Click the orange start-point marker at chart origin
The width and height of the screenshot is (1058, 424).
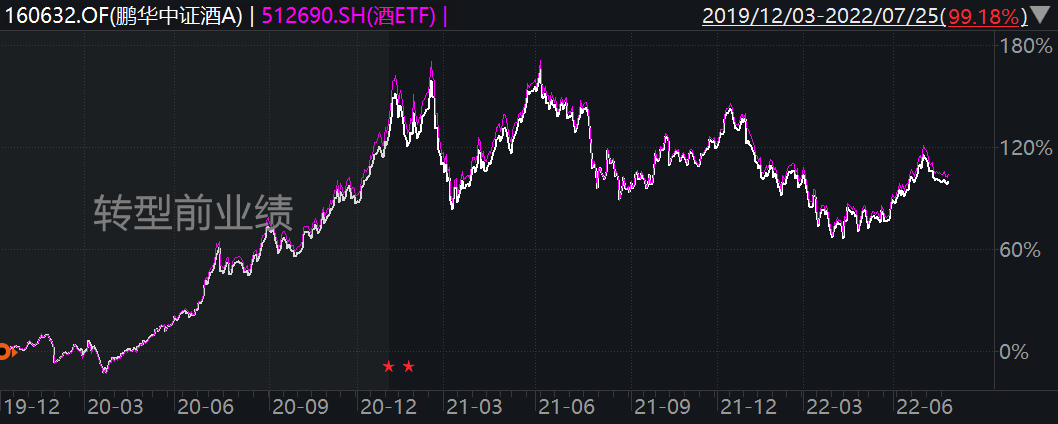5,352
